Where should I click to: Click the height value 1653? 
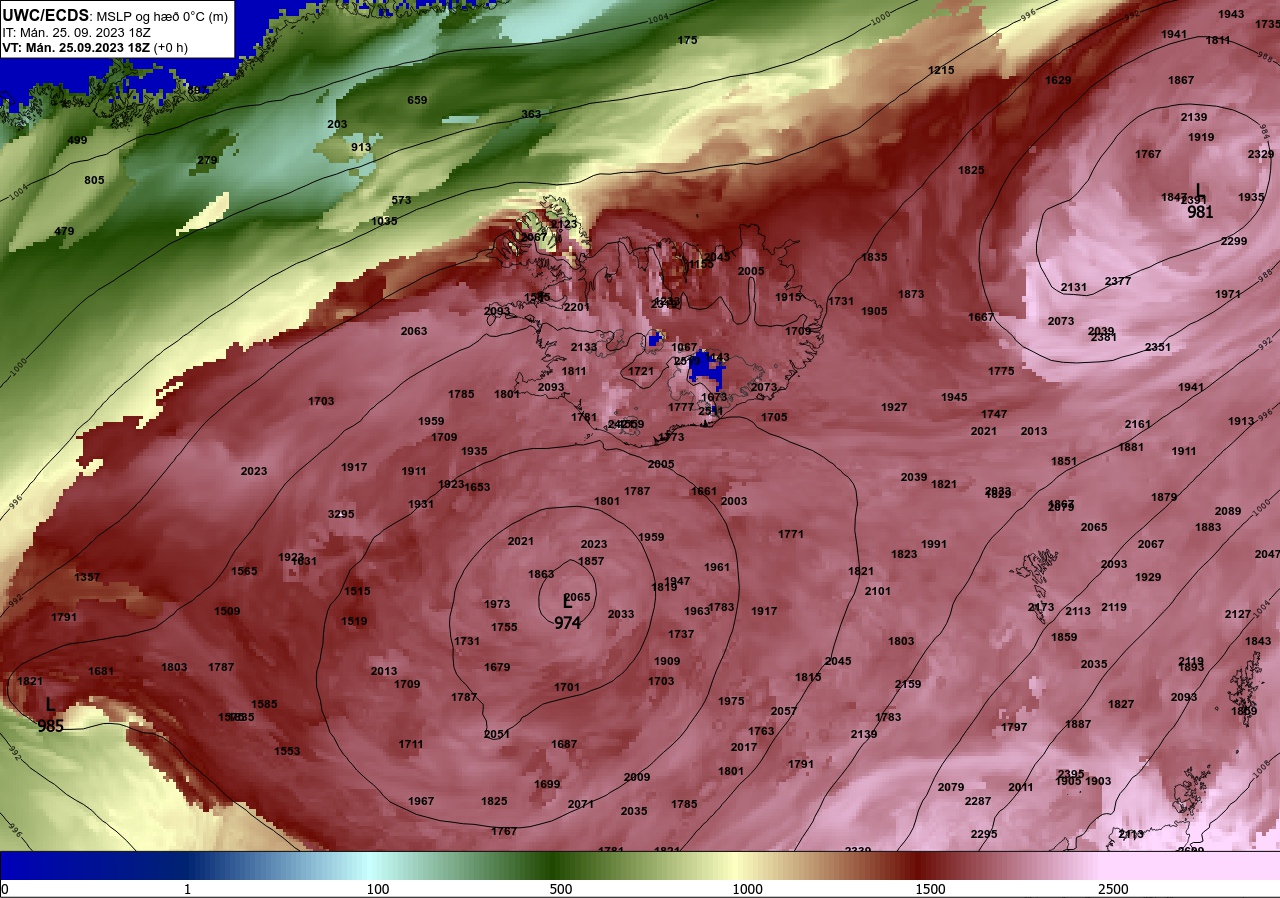click(477, 487)
